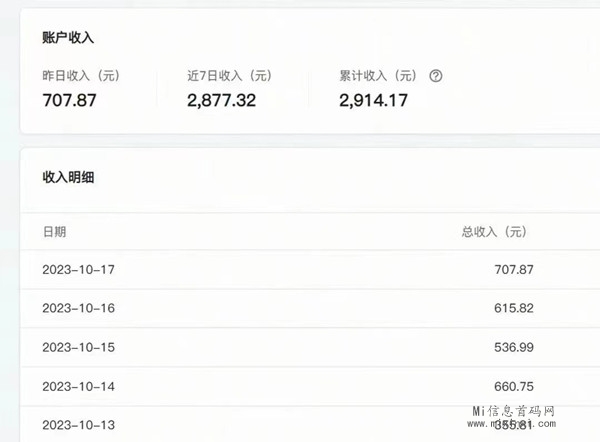
Task: Click yesterday's income value under 昨日收入
Action: [70, 99]
